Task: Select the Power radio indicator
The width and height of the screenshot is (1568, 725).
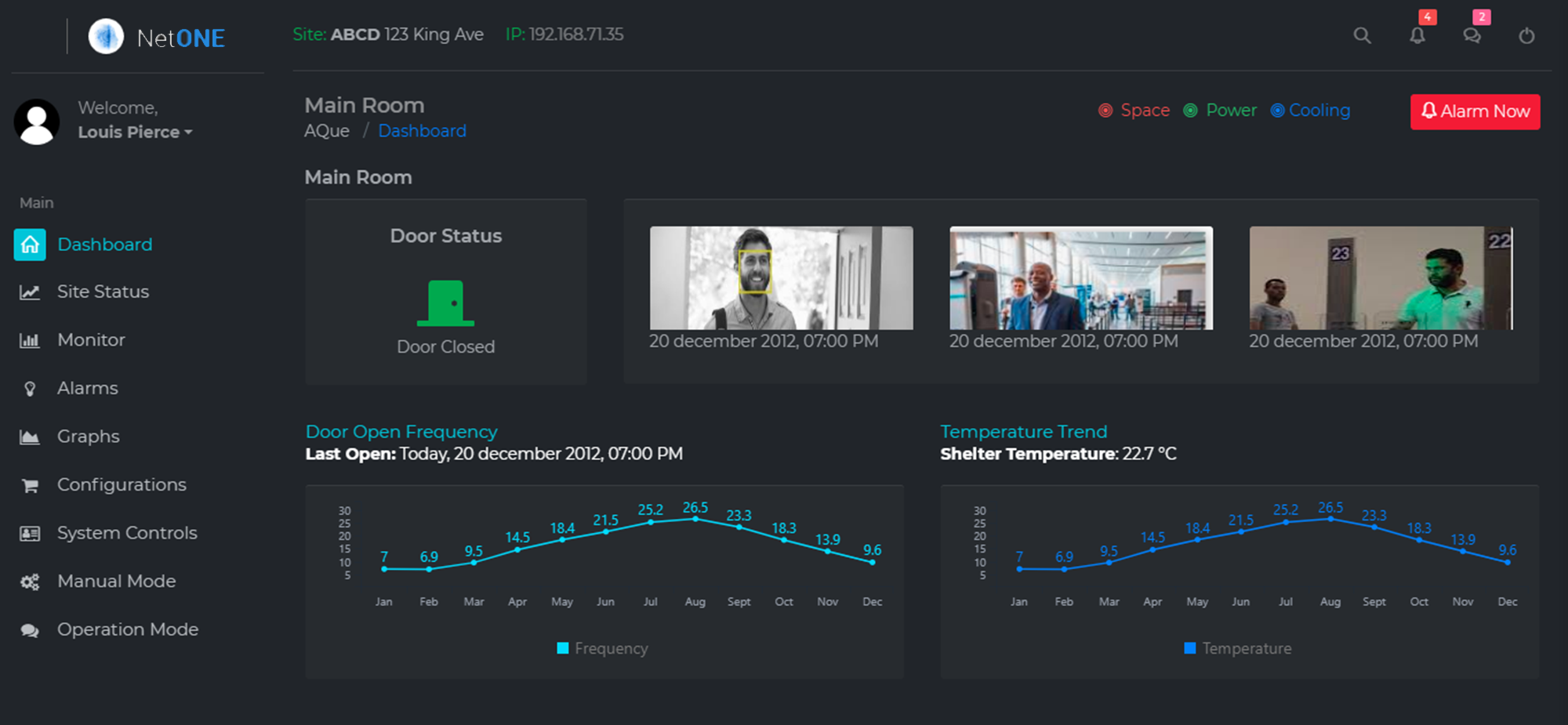Action: click(x=1190, y=111)
